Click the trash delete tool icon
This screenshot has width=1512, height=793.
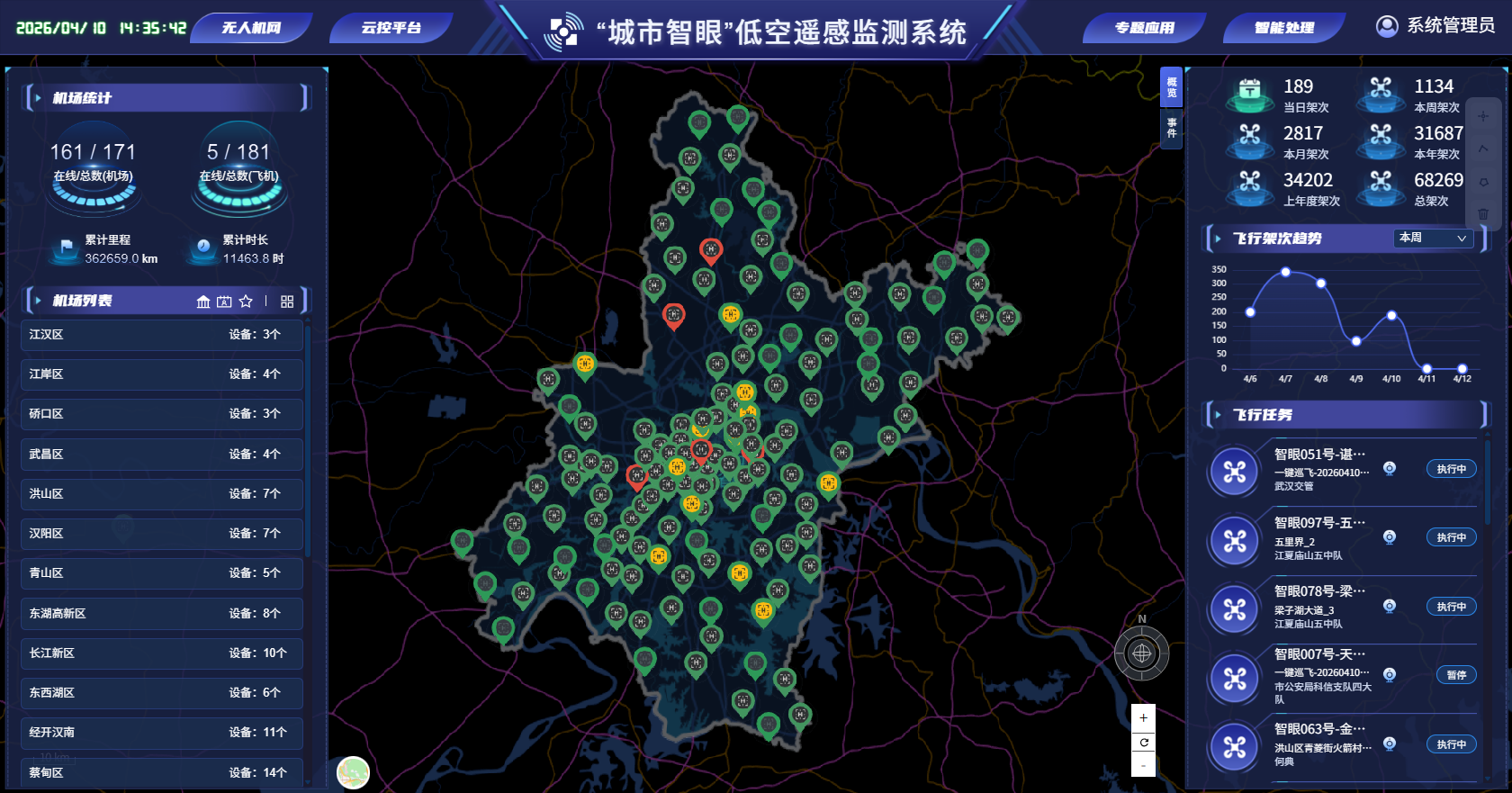click(1483, 214)
